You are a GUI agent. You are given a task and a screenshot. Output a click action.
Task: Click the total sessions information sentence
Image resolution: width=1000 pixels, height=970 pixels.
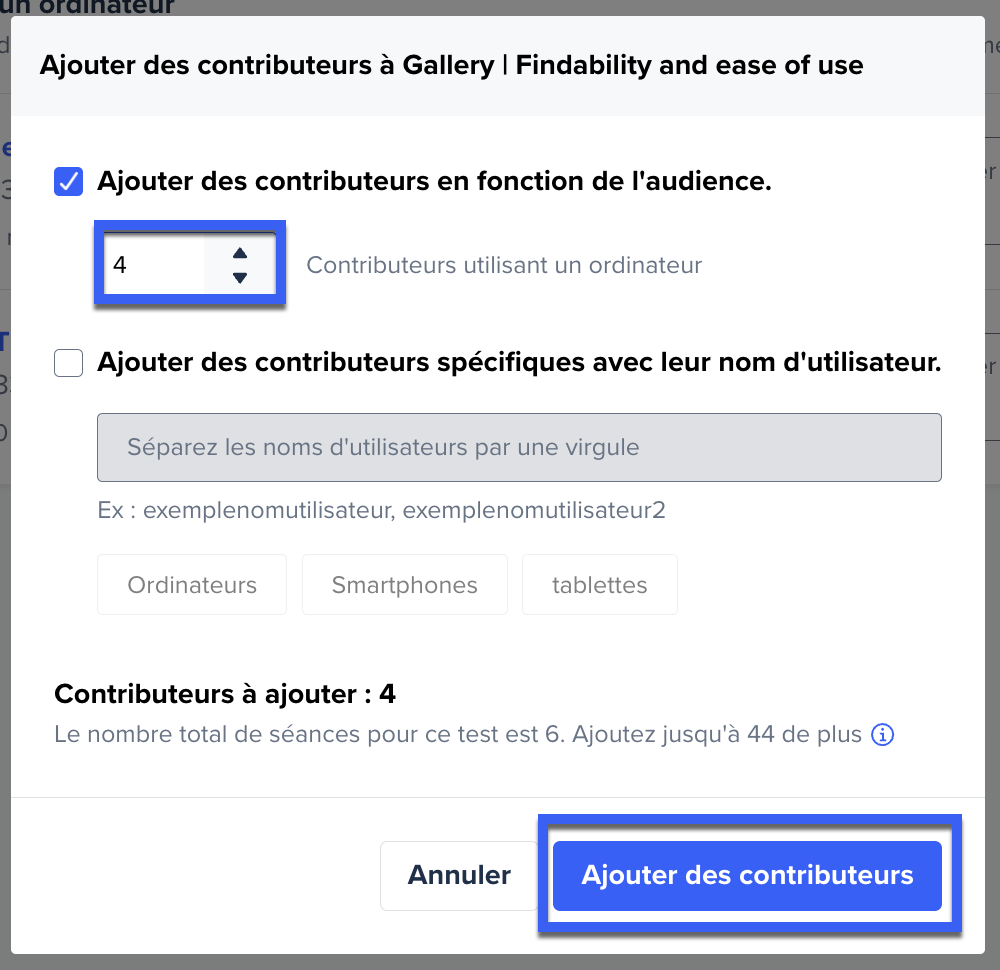click(458, 735)
